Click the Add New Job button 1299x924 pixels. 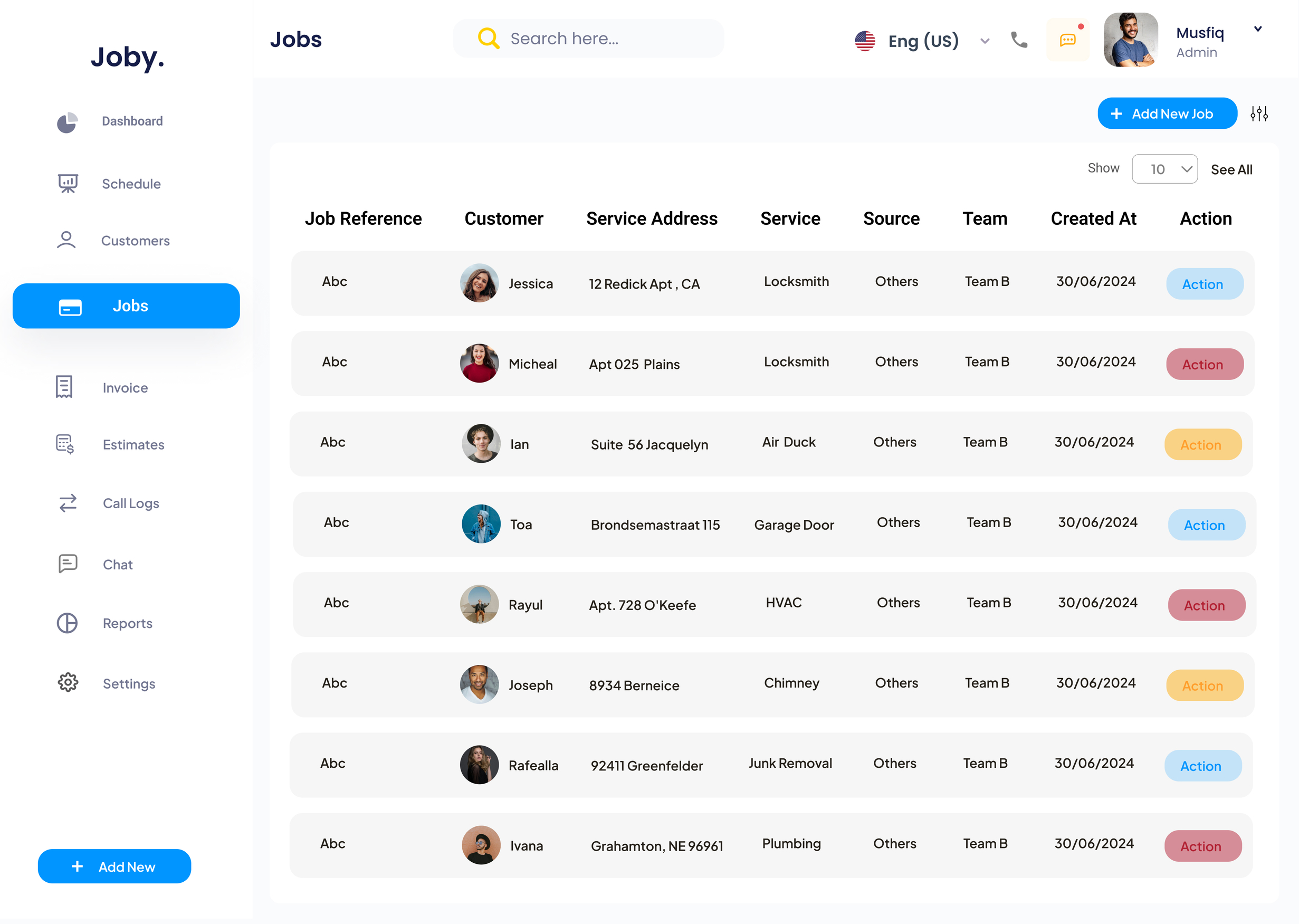pyautogui.click(x=1167, y=114)
